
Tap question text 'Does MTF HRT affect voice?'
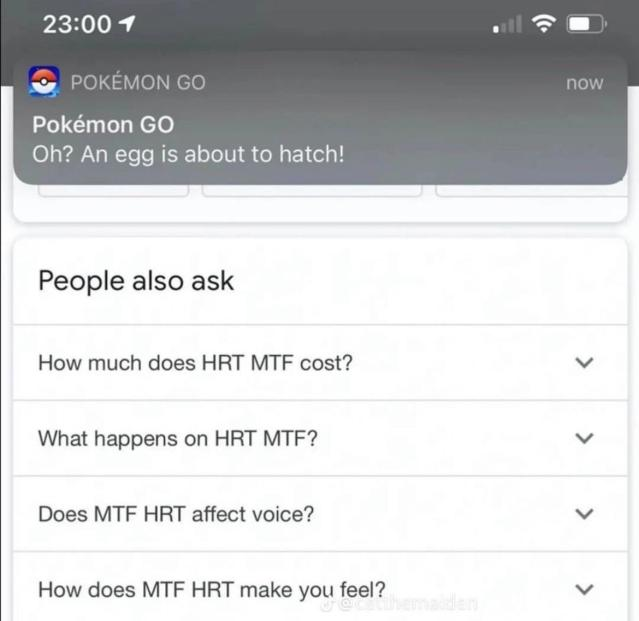[176, 515]
